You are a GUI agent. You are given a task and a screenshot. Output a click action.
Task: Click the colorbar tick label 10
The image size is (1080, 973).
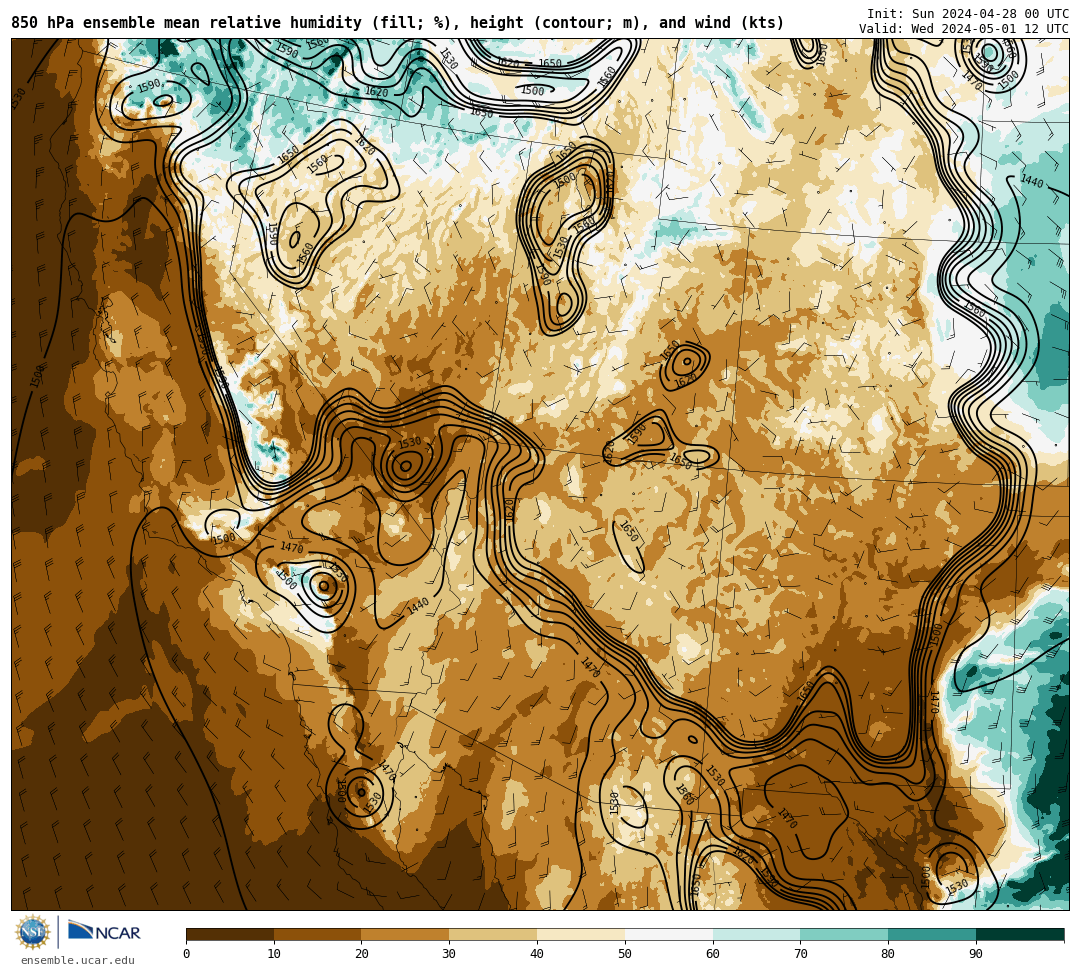pyautogui.click(x=274, y=954)
